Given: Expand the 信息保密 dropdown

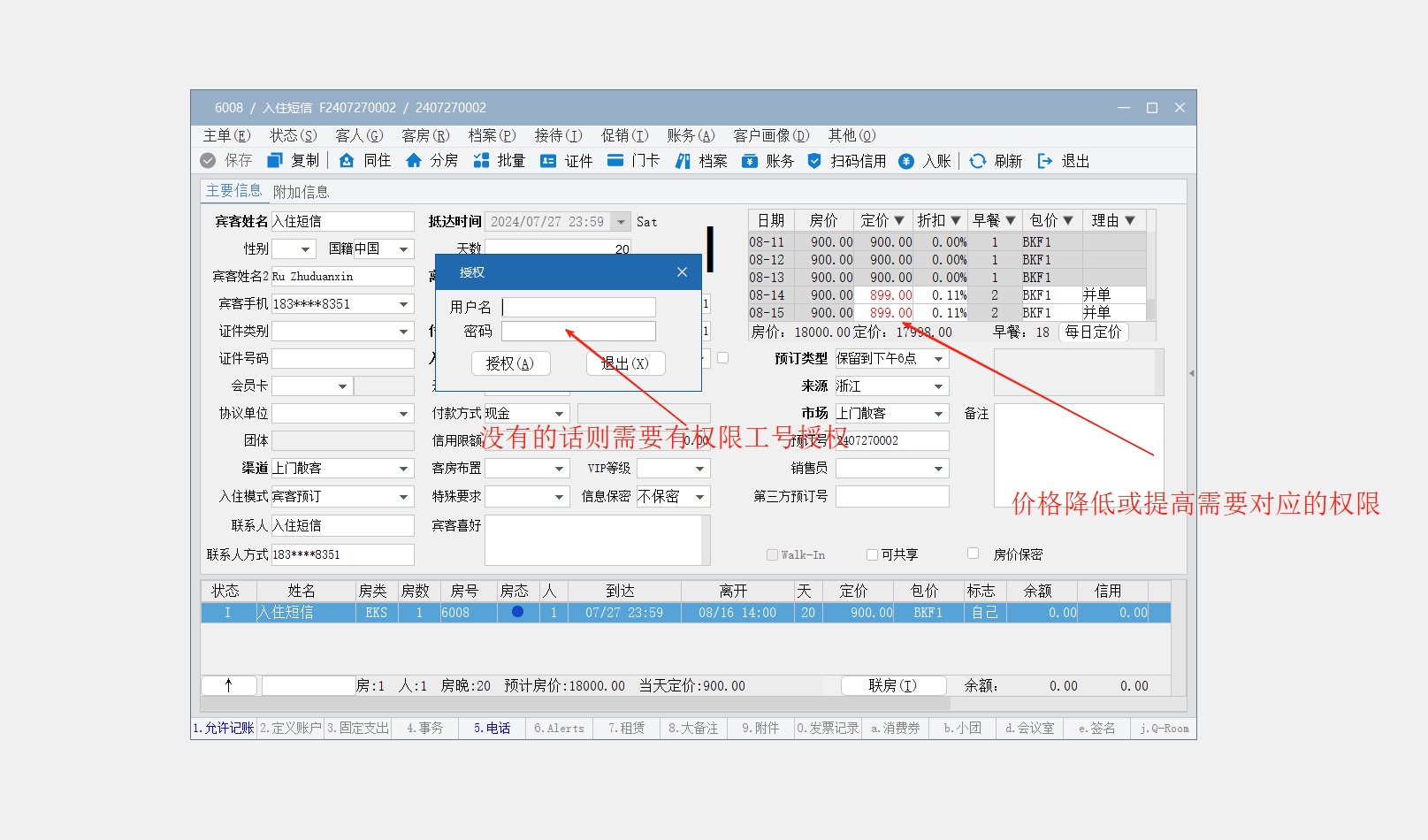Looking at the screenshot, I should 700,497.
